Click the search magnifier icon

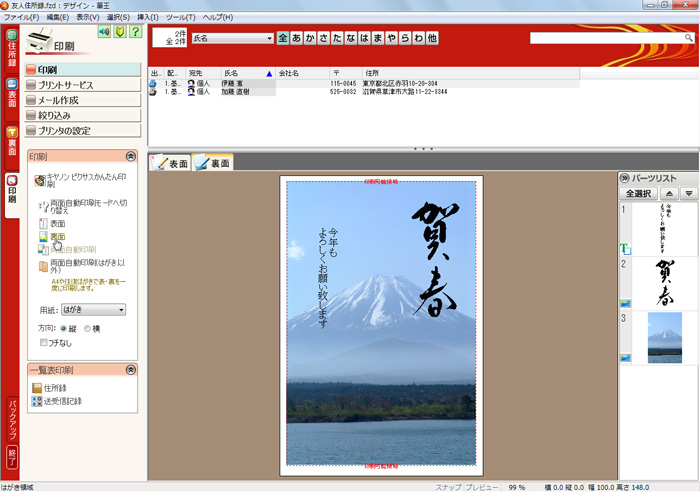tap(687, 38)
